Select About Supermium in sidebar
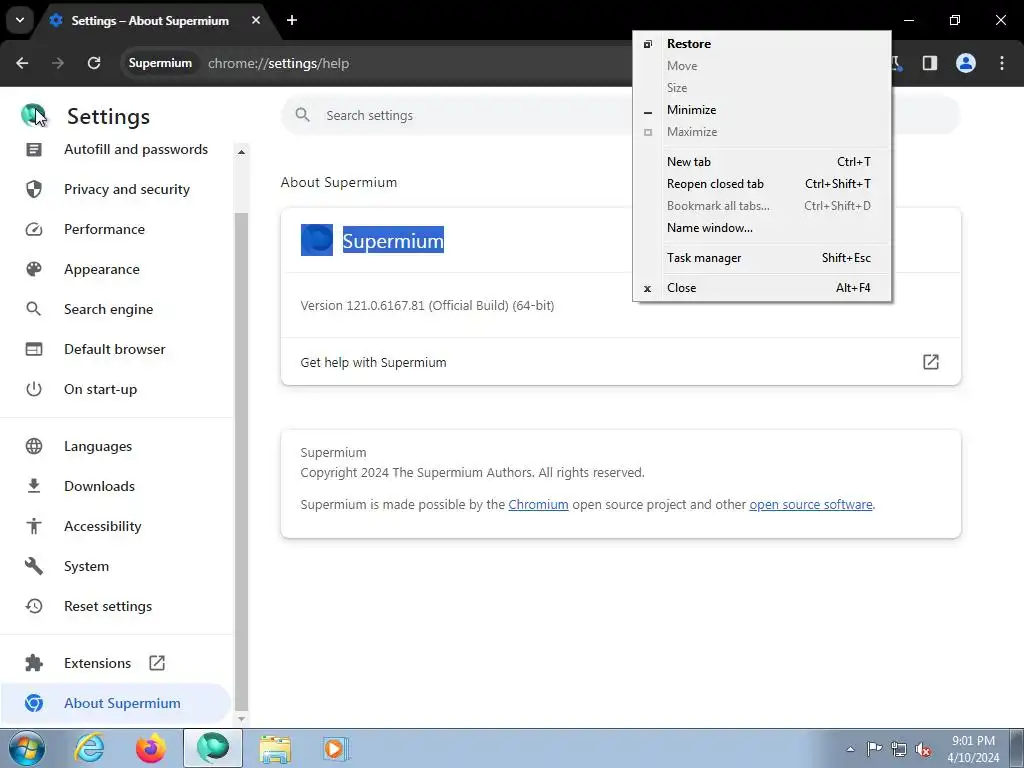Screen dimensions: 1024x768 (x=116, y=703)
